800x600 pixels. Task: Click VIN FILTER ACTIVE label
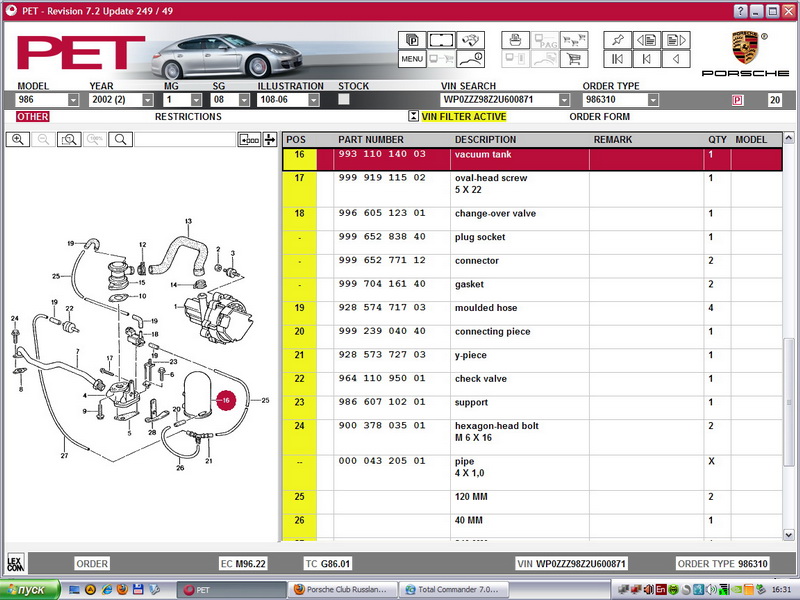464,117
